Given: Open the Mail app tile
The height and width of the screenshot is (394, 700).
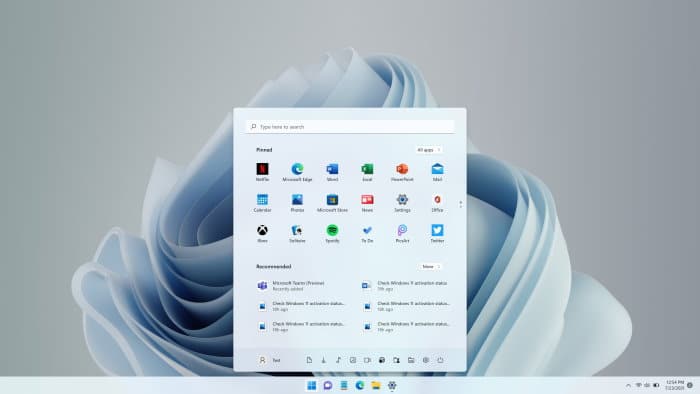Looking at the screenshot, I should (x=437, y=172).
